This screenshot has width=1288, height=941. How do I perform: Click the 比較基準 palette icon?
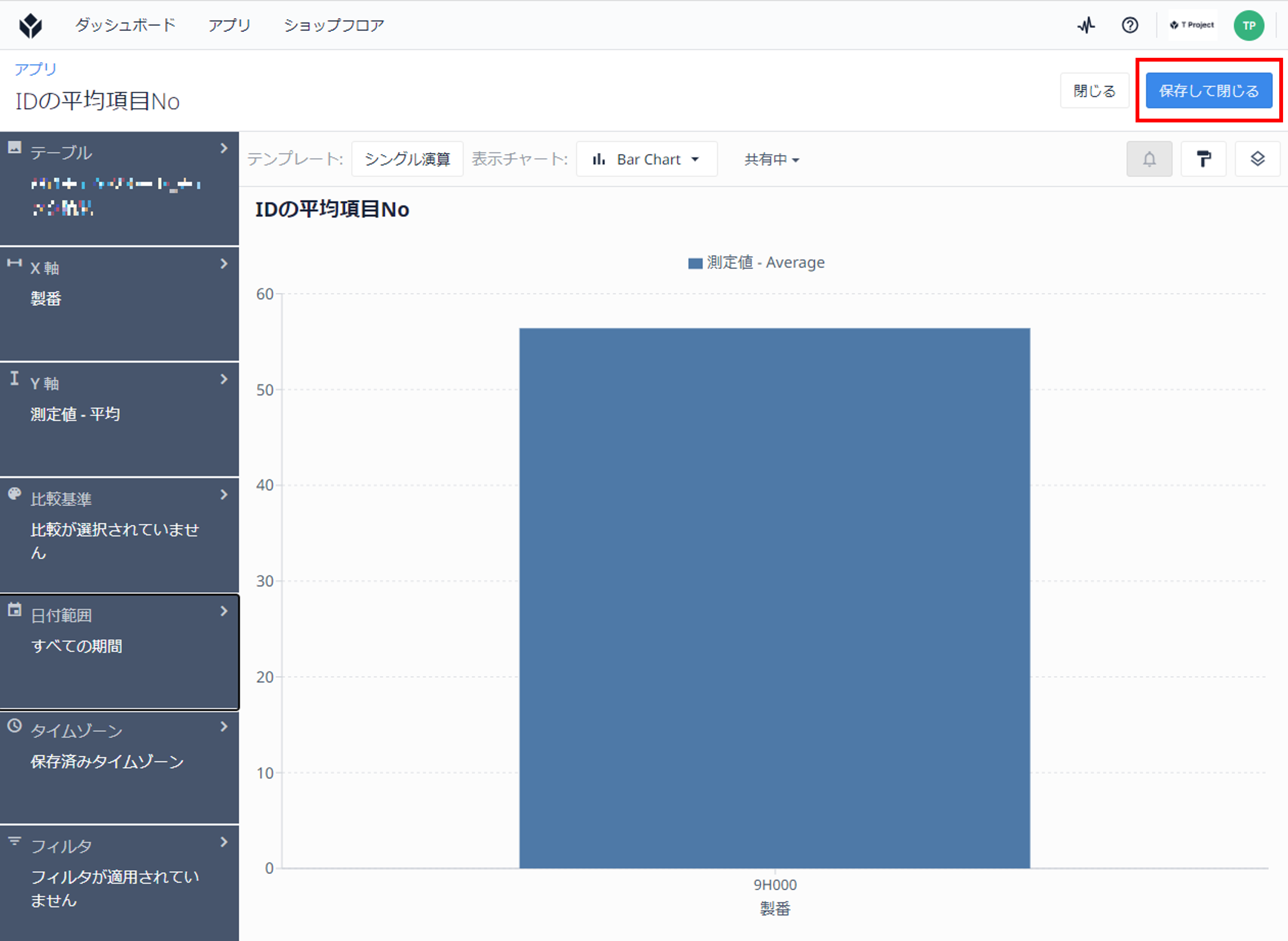[x=15, y=494]
